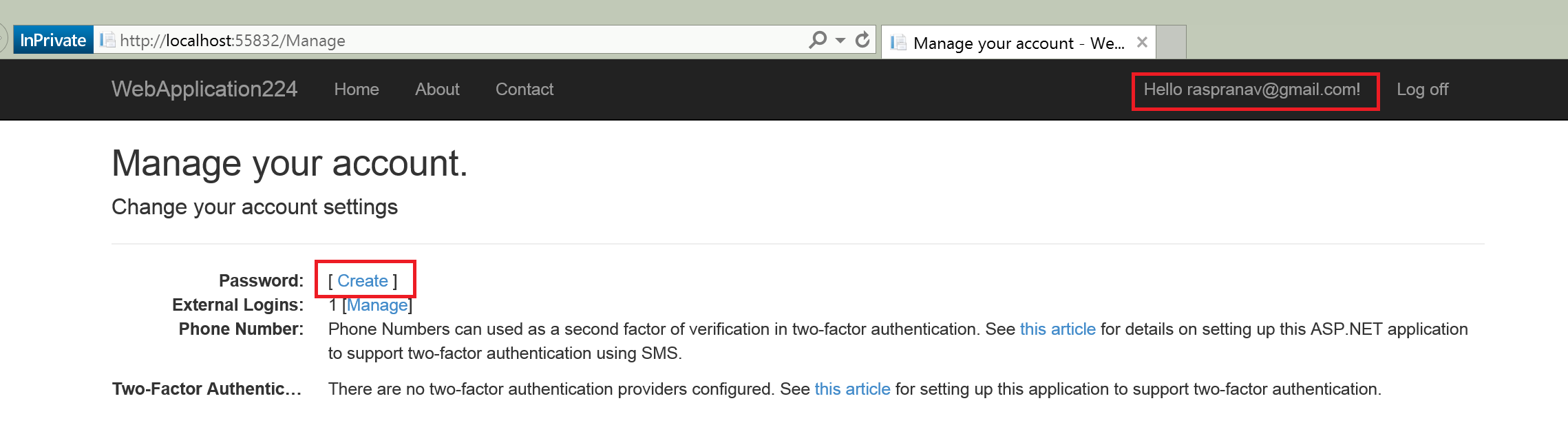
Task: Open "this article" link about Phone Numbers
Action: click(1057, 329)
